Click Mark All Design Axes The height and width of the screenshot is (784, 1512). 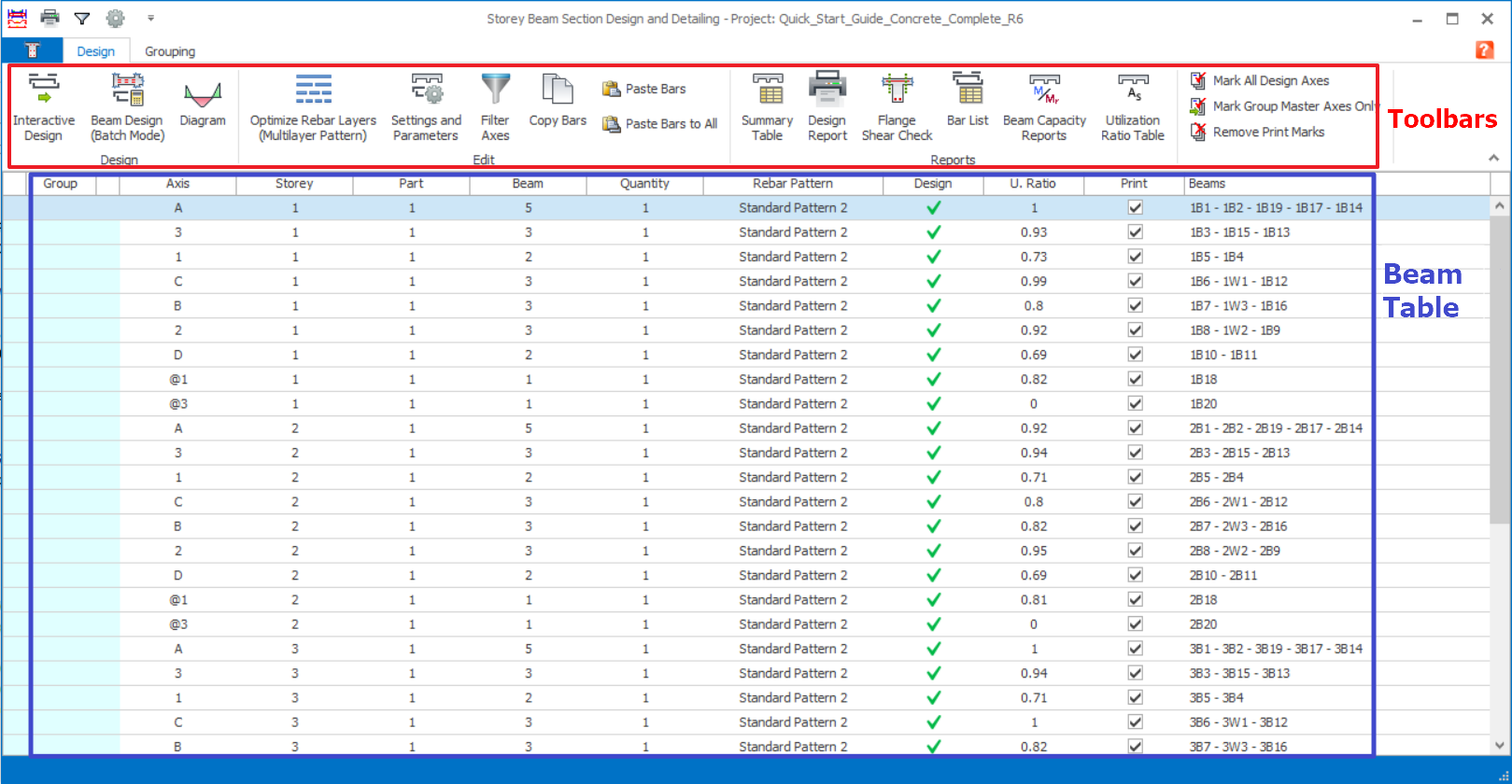(x=1260, y=80)
